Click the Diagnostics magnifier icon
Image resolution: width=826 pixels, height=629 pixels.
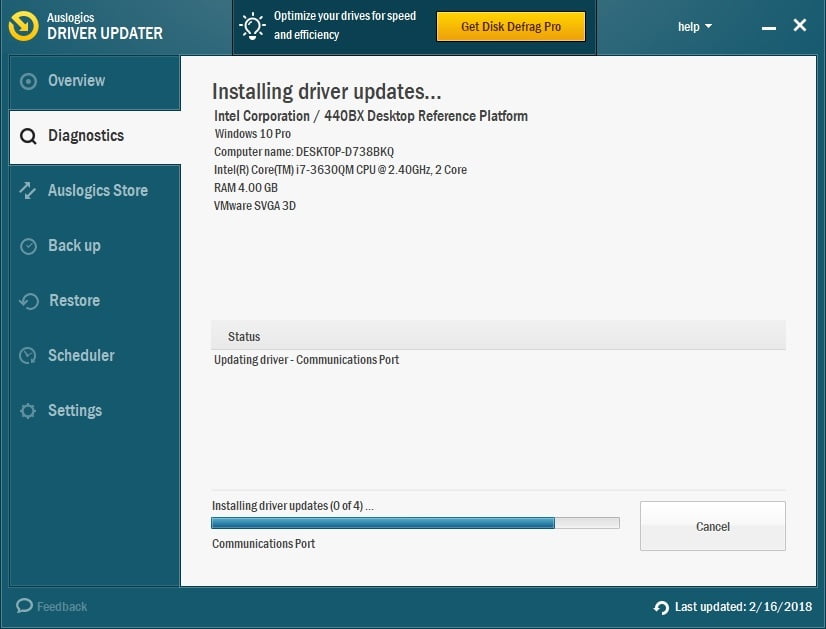tap(28, 136)
